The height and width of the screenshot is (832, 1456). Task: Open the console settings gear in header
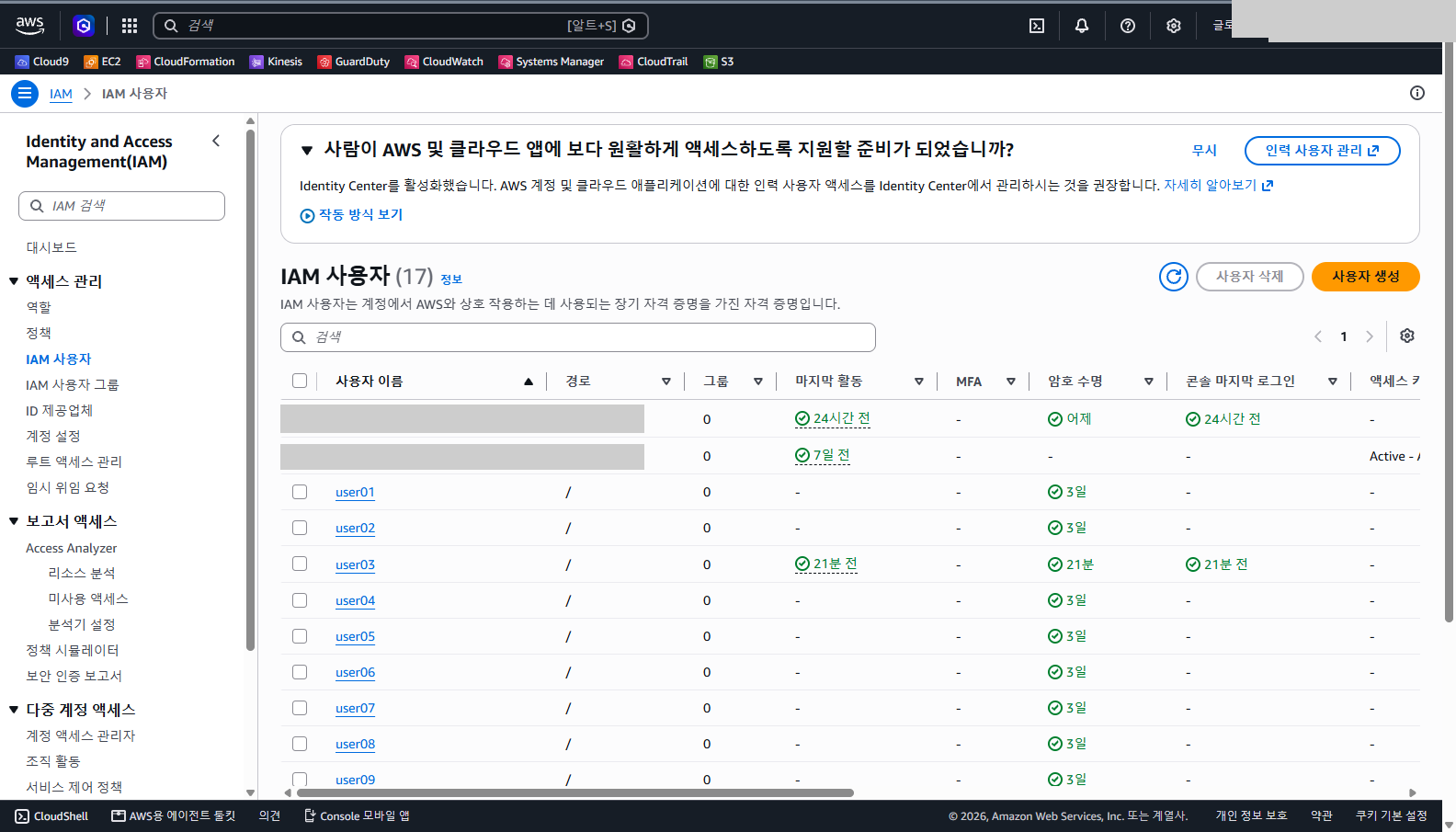pyautogui.click(x=1174, y=26)
